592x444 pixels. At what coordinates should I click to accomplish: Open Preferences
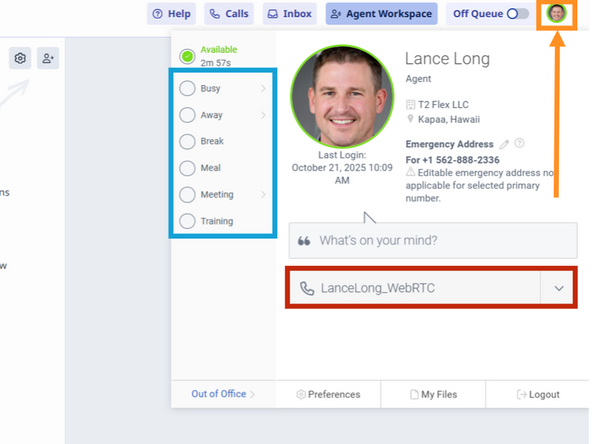pos(328,395)
